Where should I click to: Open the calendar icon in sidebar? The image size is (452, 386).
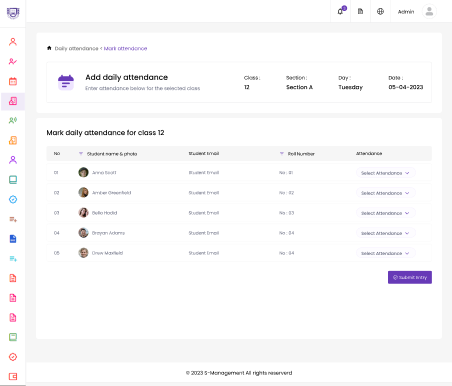pyautogui.click(x=13, y=81)
